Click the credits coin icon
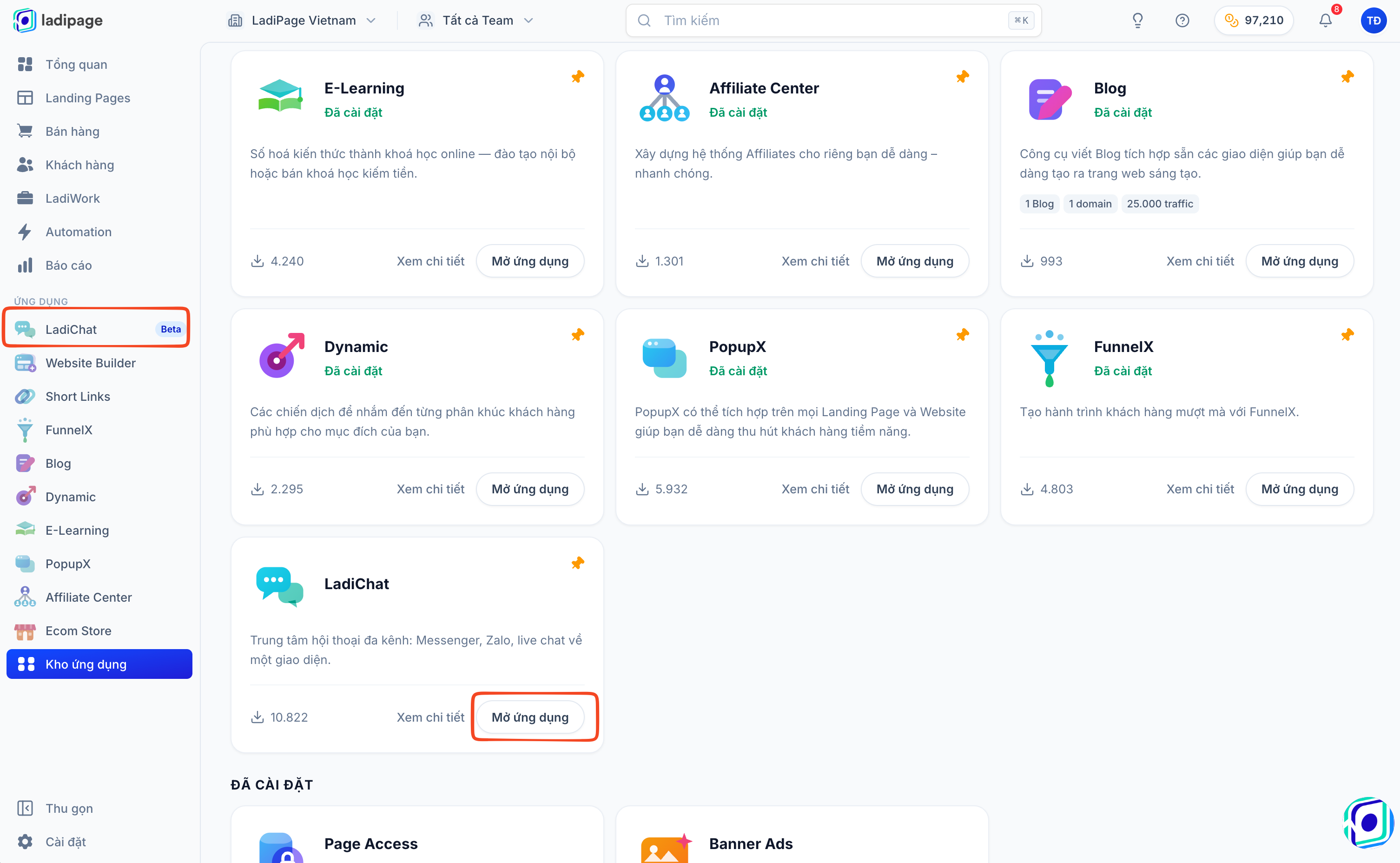Image resolution: width=1400 pixels, height=863 pixels. tap(1231, 20)
